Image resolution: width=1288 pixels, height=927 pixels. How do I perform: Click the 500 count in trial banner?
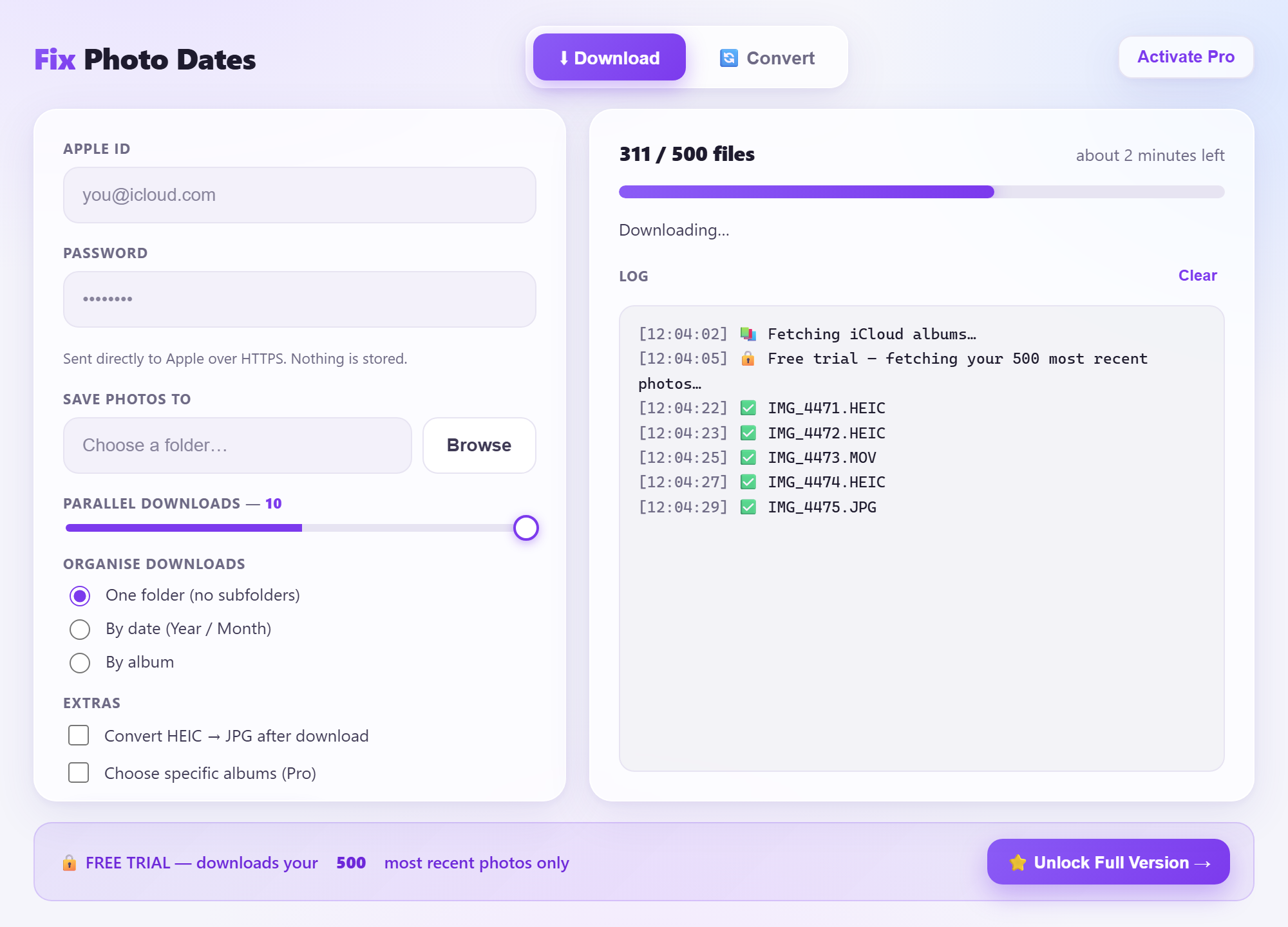(351, 863)
